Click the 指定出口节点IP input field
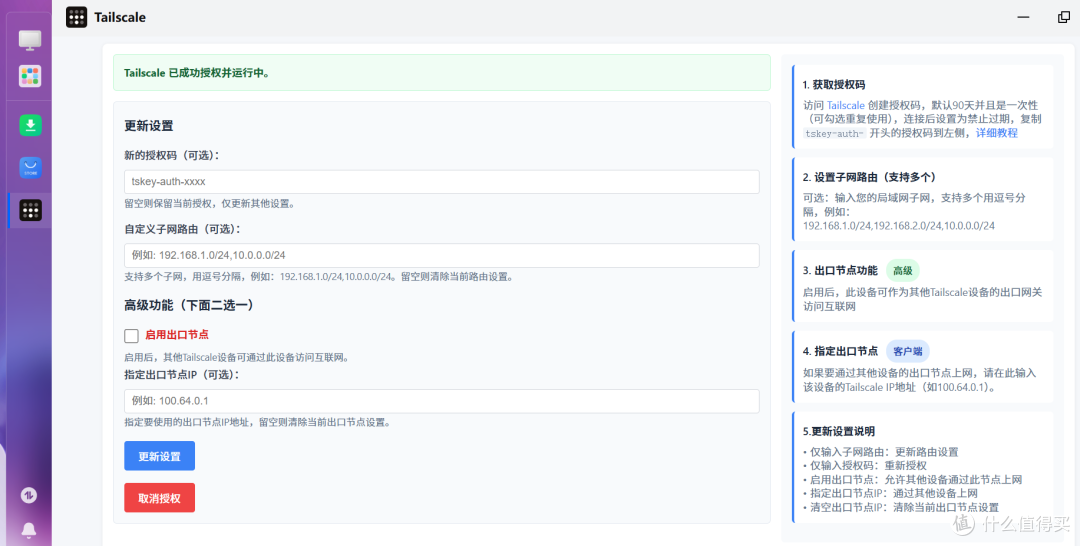Viewport: 1080px width, 546px height. (442, 401)
